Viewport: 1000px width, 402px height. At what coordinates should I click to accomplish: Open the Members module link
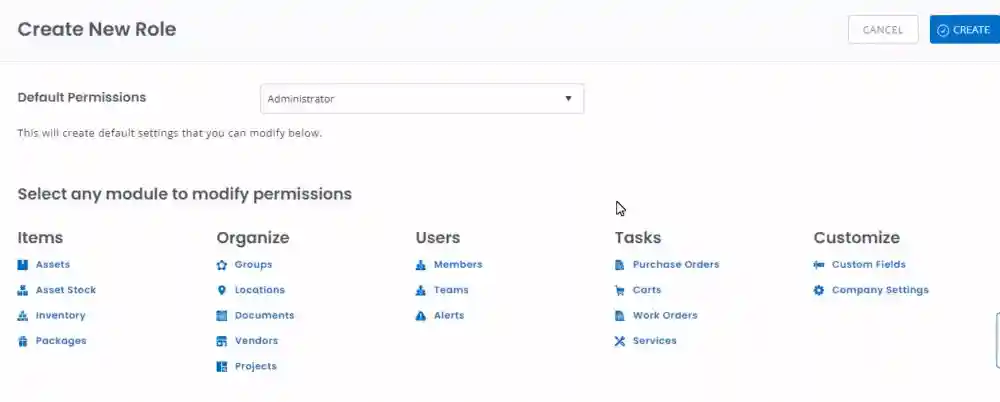pos(458,264)
